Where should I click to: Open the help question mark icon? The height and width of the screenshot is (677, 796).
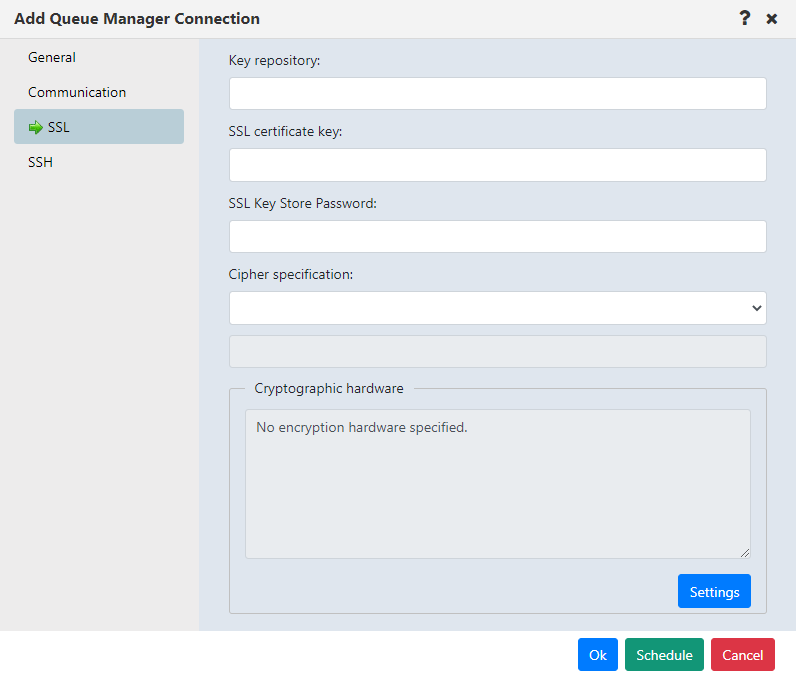click(744, 18)
